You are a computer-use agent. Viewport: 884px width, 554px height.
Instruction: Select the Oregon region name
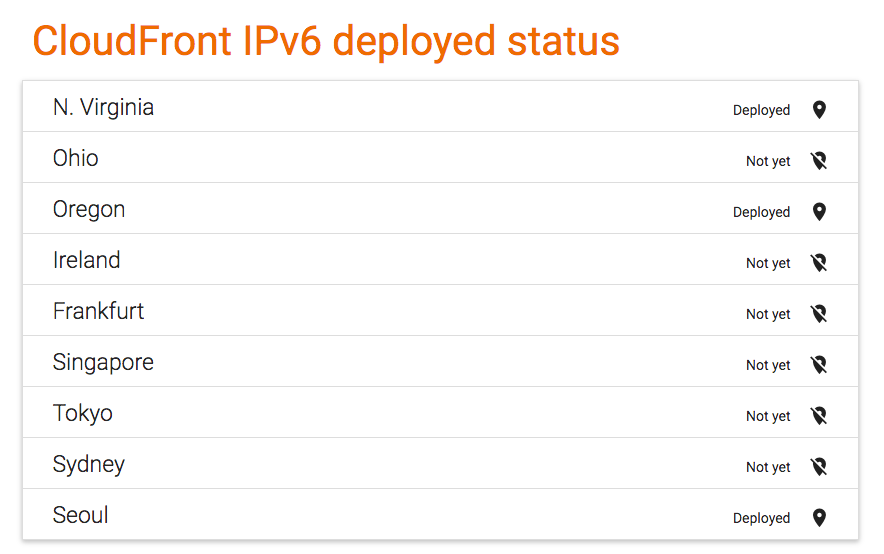tap(89, 210)
